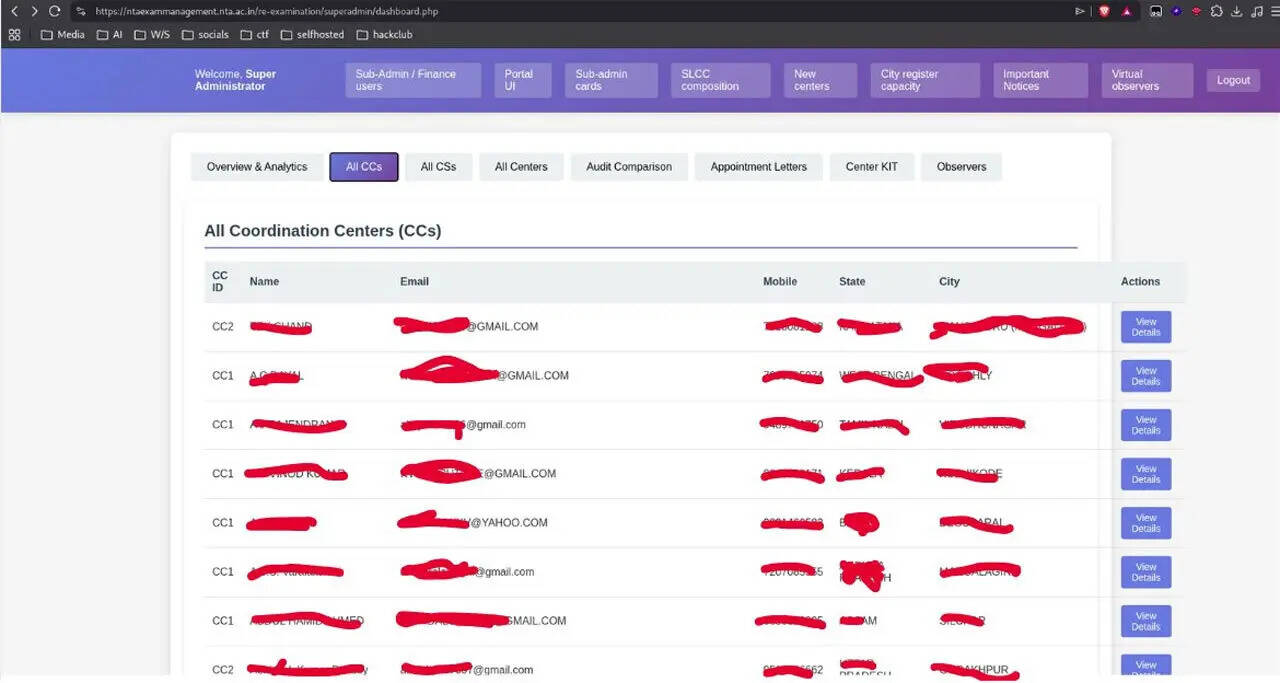Open the Audit Comparison tab
This screenshot has width=1280, height=683.
point(629,167)
